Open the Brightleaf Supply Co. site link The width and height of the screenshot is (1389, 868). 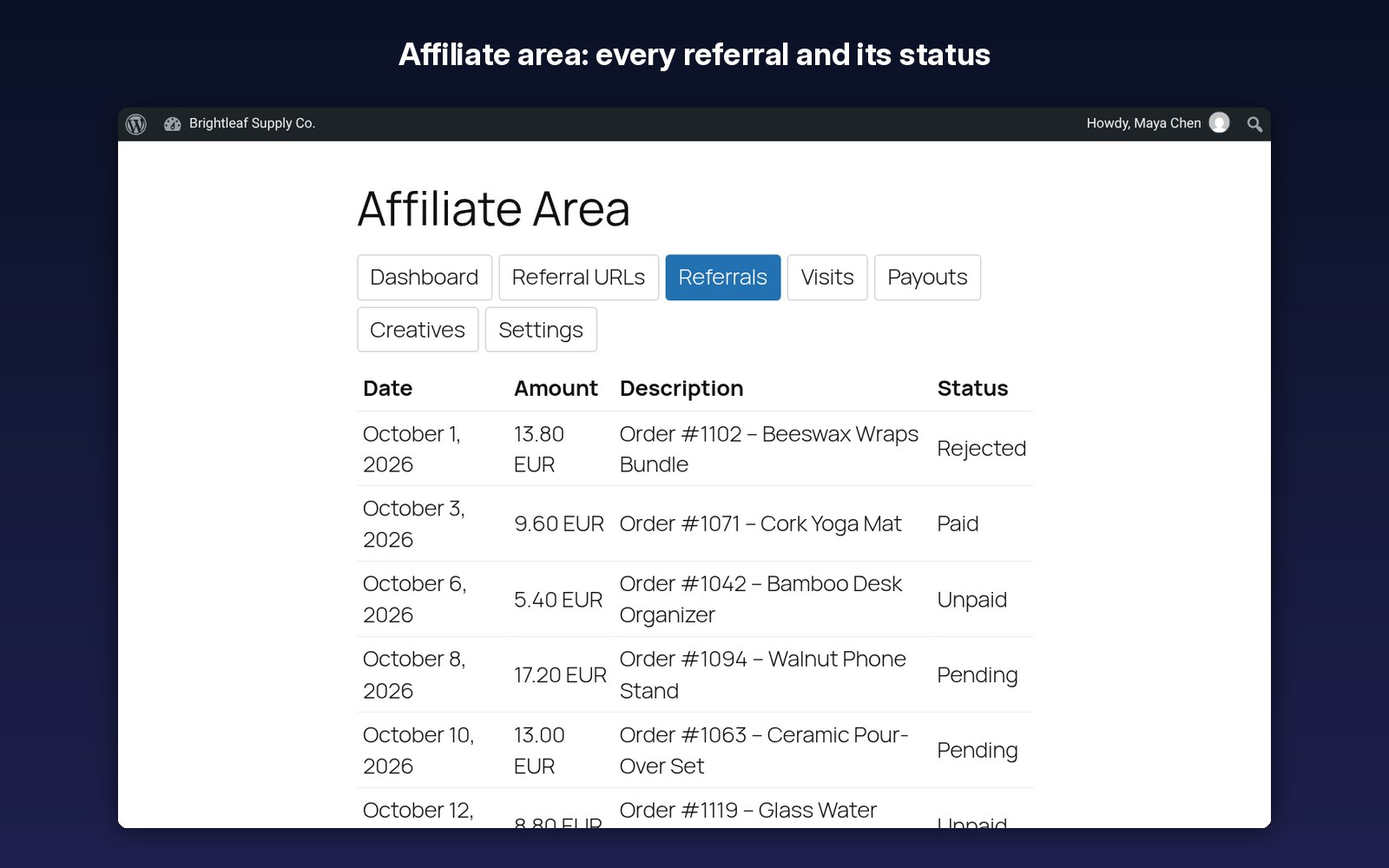[252, 123]
